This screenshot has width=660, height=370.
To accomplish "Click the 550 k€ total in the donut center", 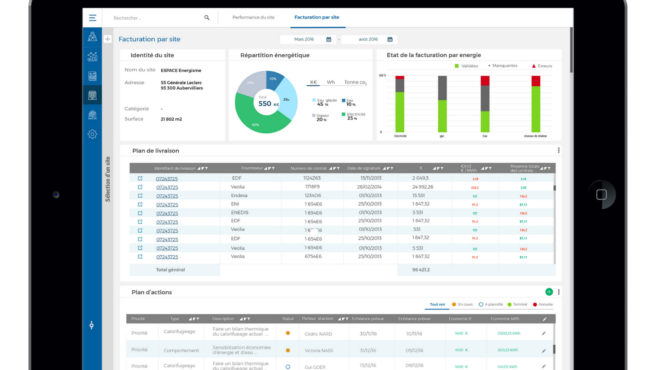I will [x=268, y=104].
